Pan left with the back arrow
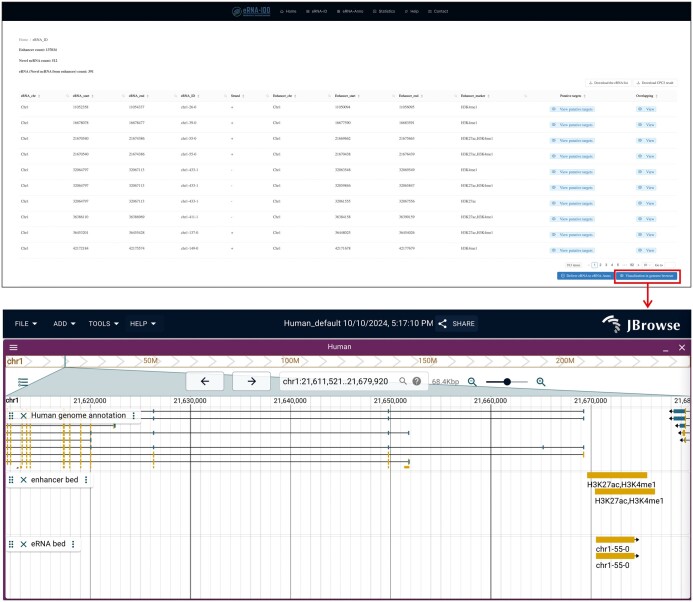The image size is (693, 602). [x=205, y=381]
